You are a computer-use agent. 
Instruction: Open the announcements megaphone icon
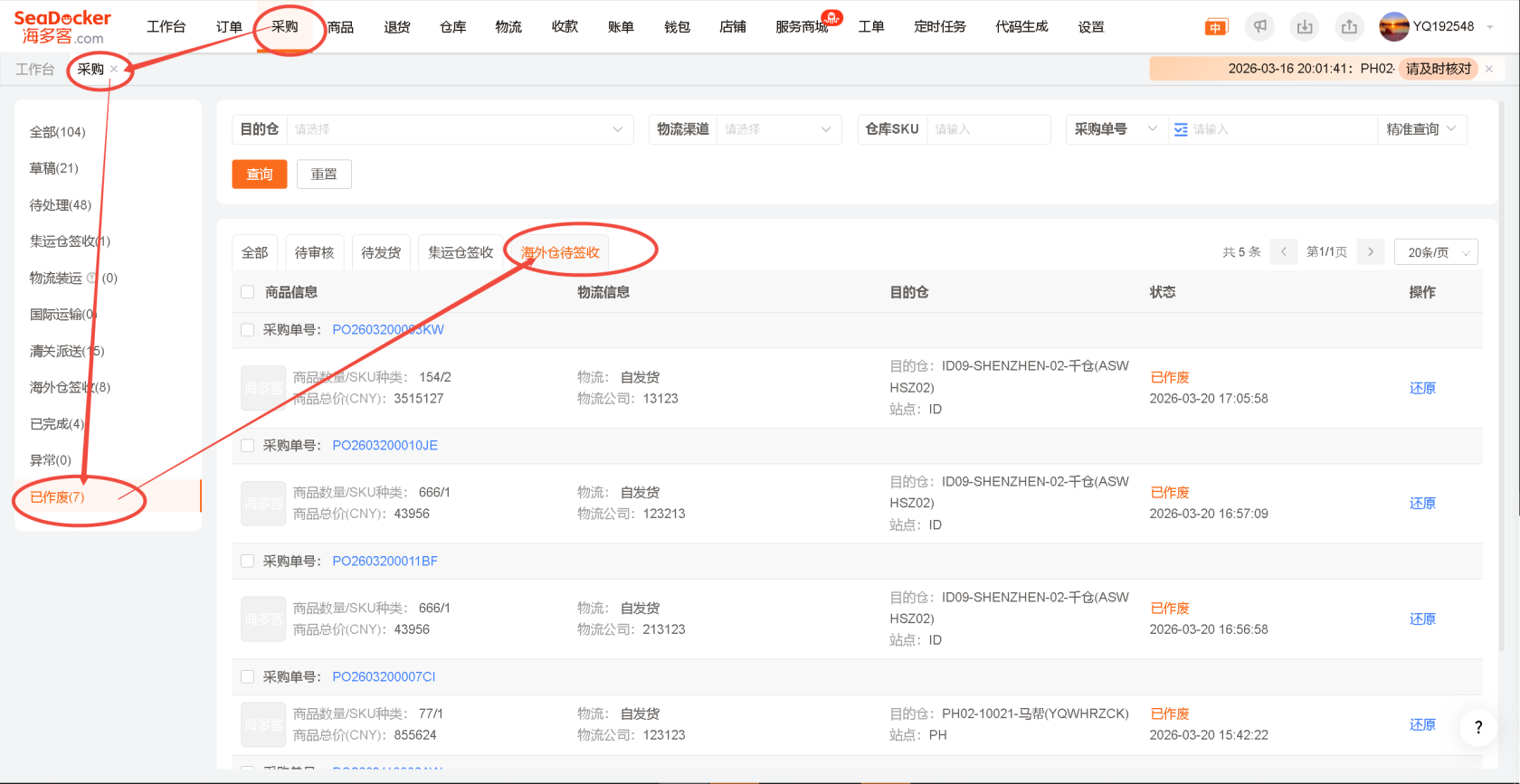pos(1259,27)
